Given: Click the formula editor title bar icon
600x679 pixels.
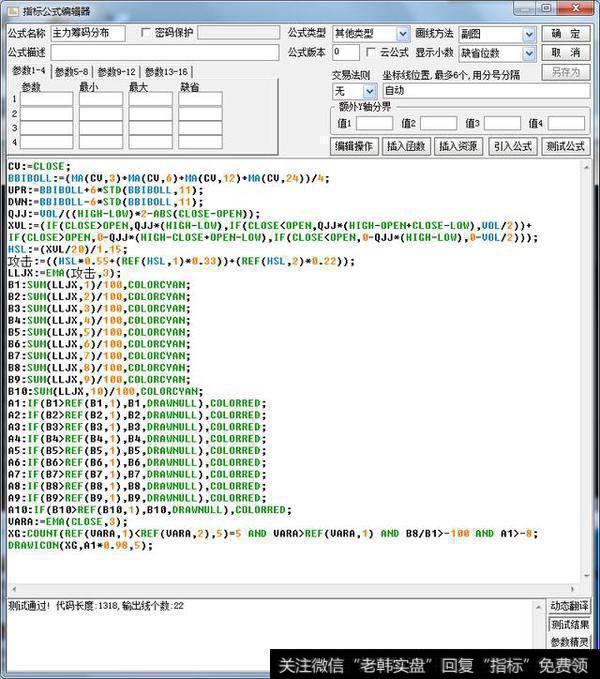Looking at the screenshot, I should click(x=13, y=10).
